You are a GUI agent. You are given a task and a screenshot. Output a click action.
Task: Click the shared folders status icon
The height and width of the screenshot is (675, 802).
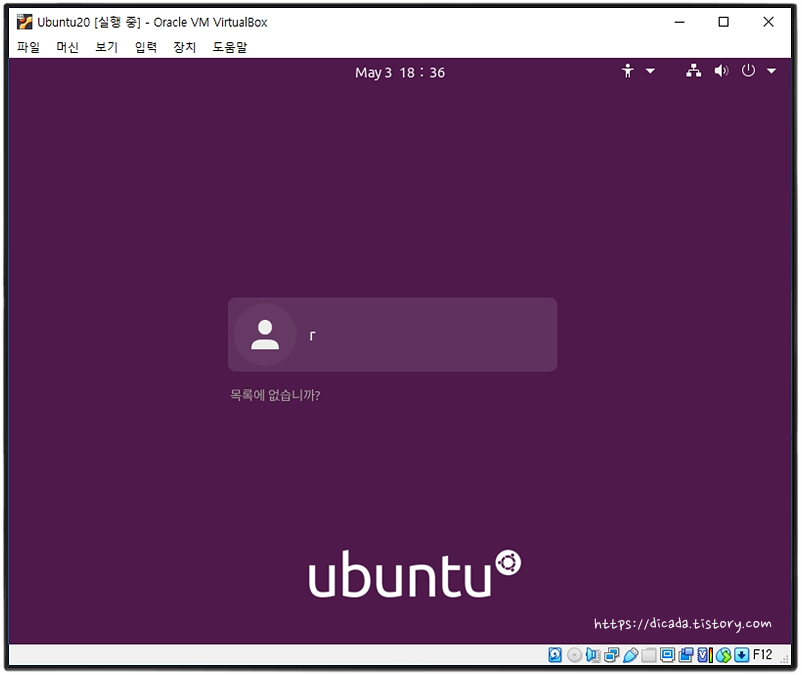point(649,655)
